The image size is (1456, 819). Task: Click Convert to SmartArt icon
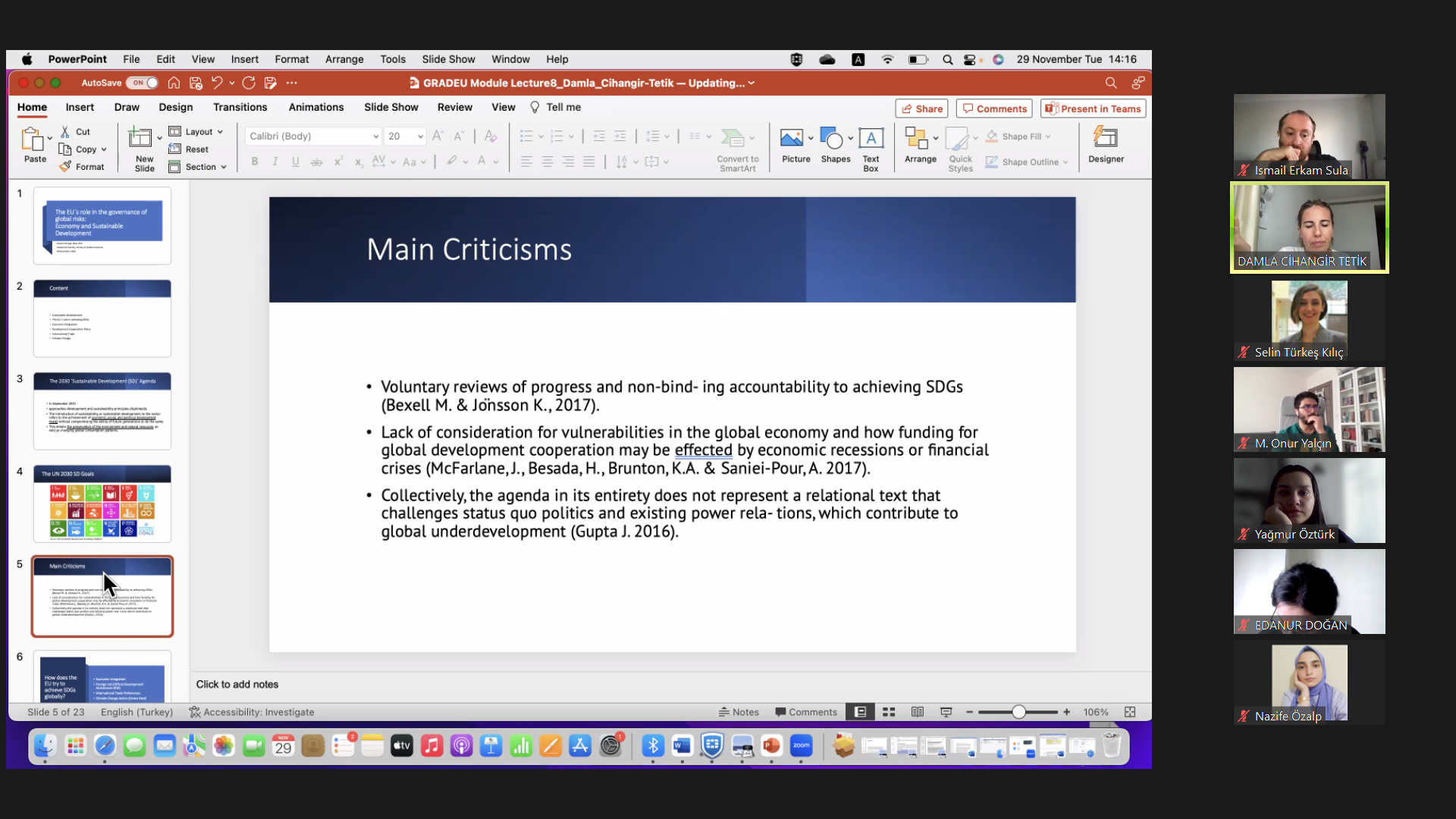pyautogui.click(x=733, y=139)
